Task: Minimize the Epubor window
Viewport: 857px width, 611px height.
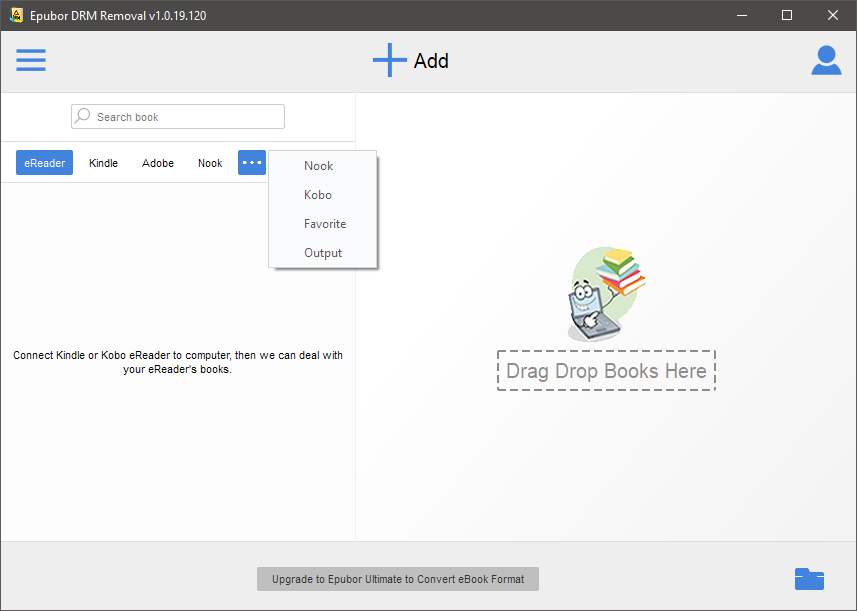Action: tap(742, 15)
